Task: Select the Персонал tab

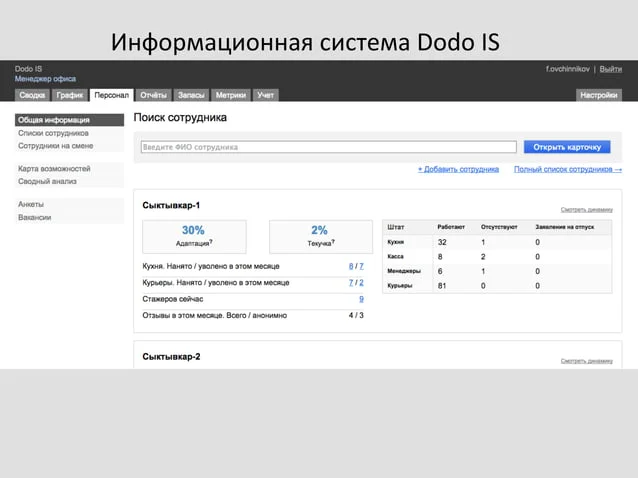Action: click(x=111, y=95)
